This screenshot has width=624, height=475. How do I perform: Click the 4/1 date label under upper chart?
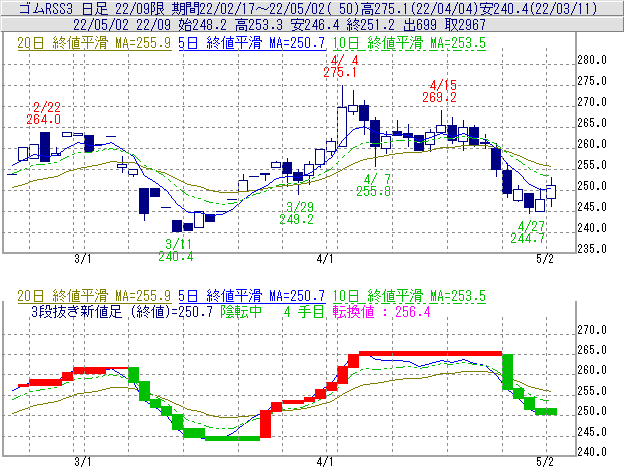click(x=325, y=259)
